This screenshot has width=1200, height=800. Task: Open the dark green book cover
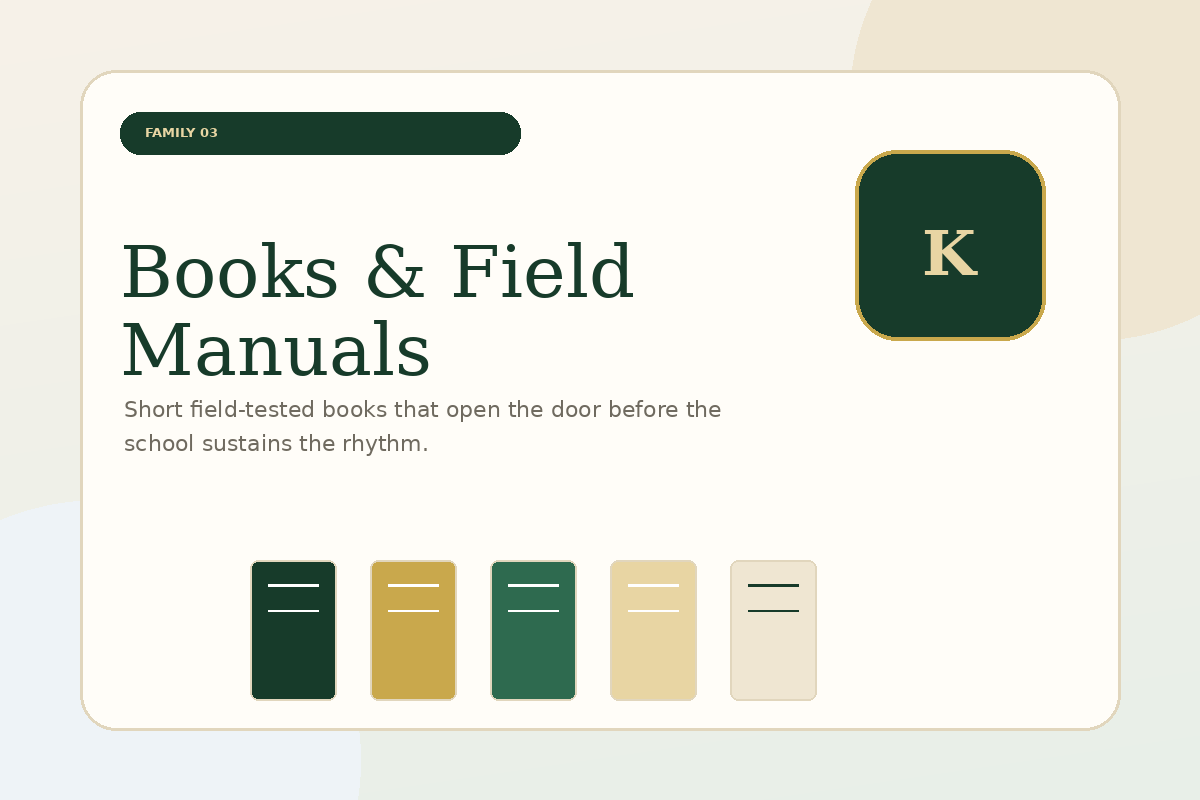(x=293, y=630)
